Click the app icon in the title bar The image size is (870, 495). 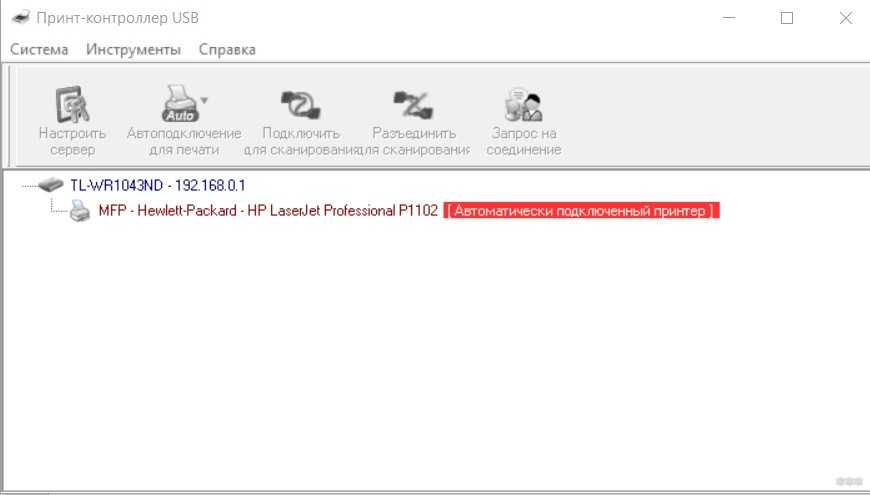(x=21, y=17)
